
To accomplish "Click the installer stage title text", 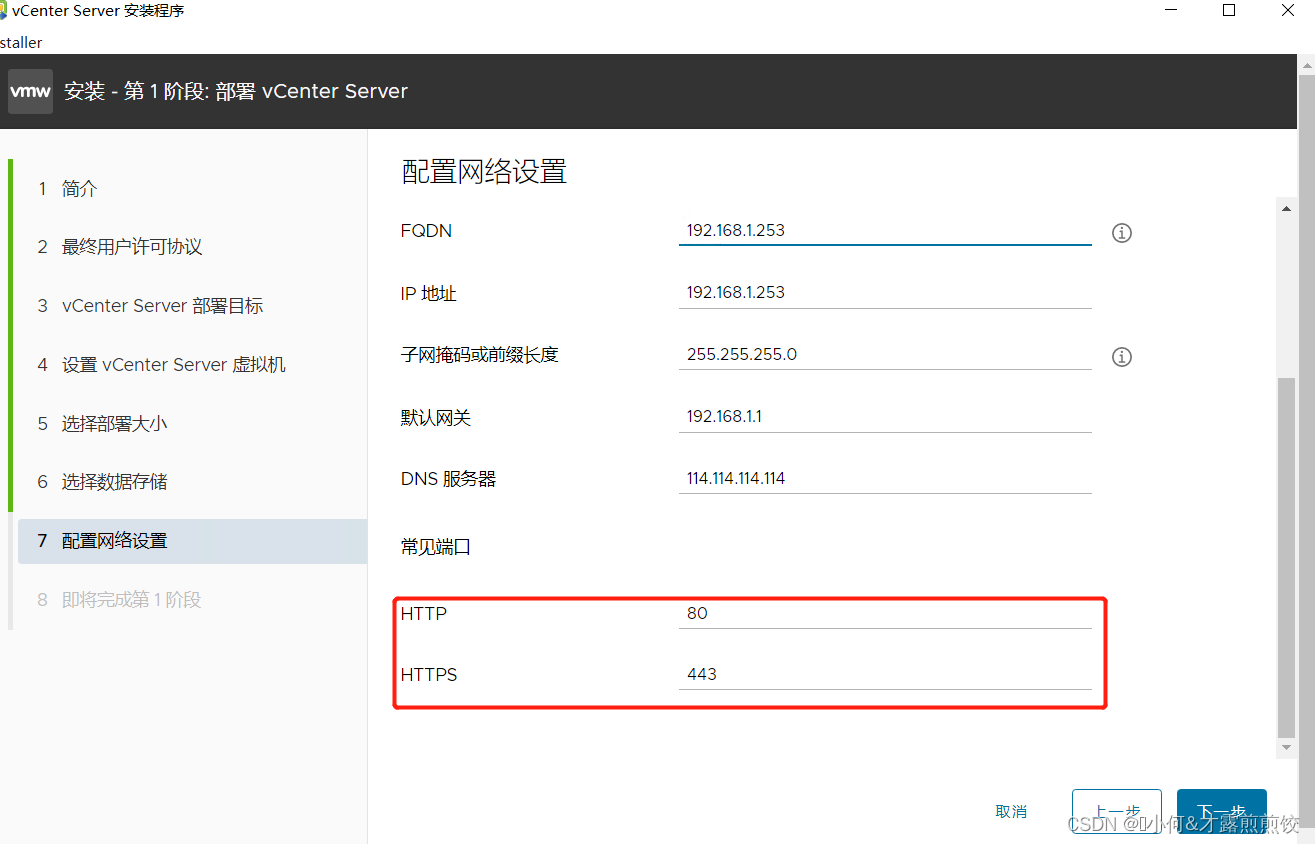I will pyautogui.click(x=236, y=91).
